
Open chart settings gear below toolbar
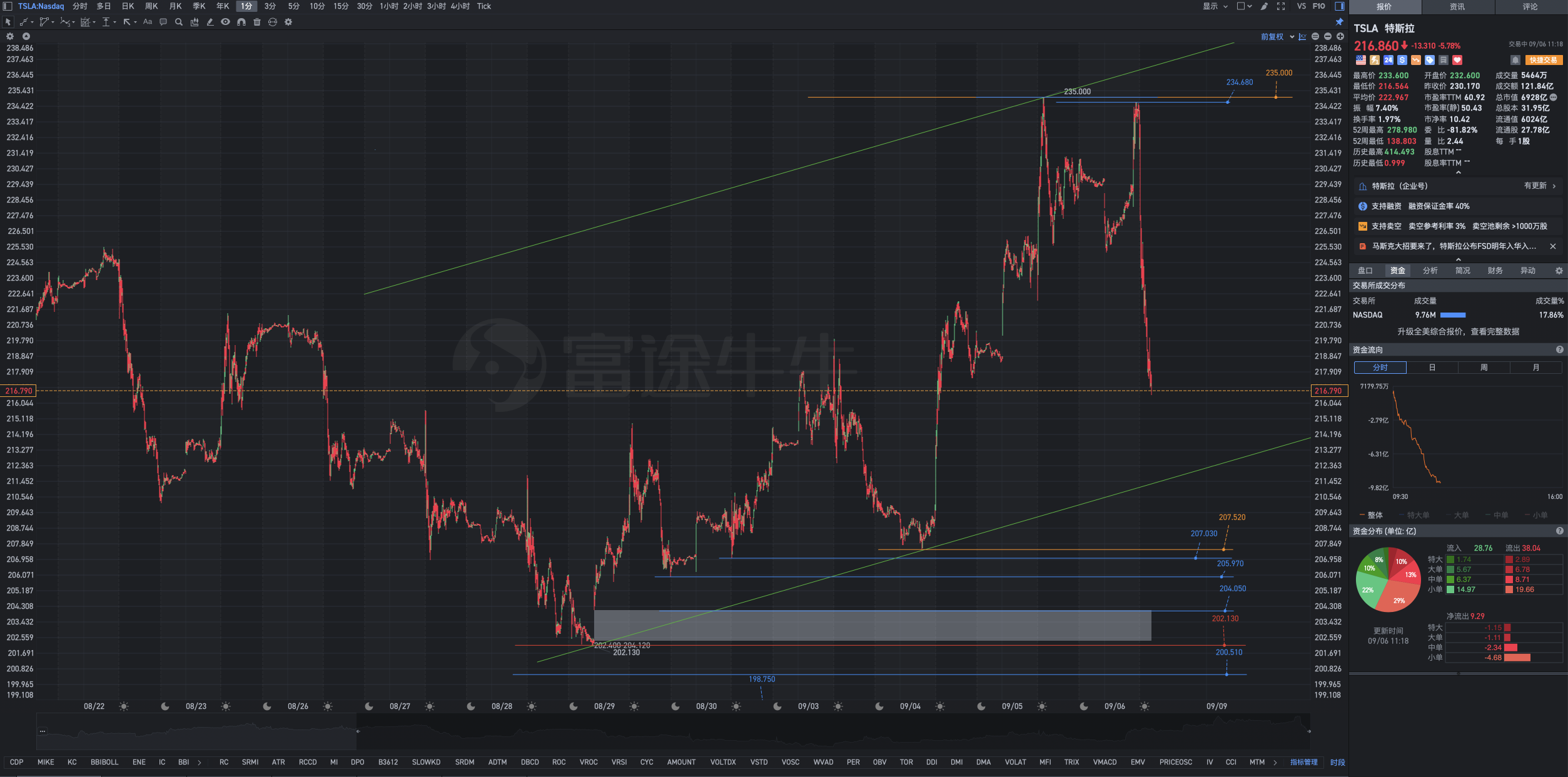[x=10, y=36]
